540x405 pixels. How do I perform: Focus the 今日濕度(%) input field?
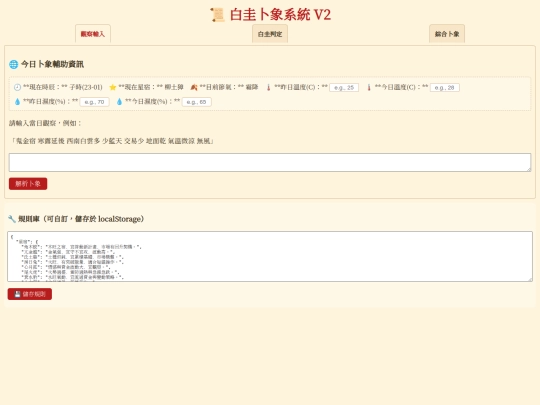point(196,102)
